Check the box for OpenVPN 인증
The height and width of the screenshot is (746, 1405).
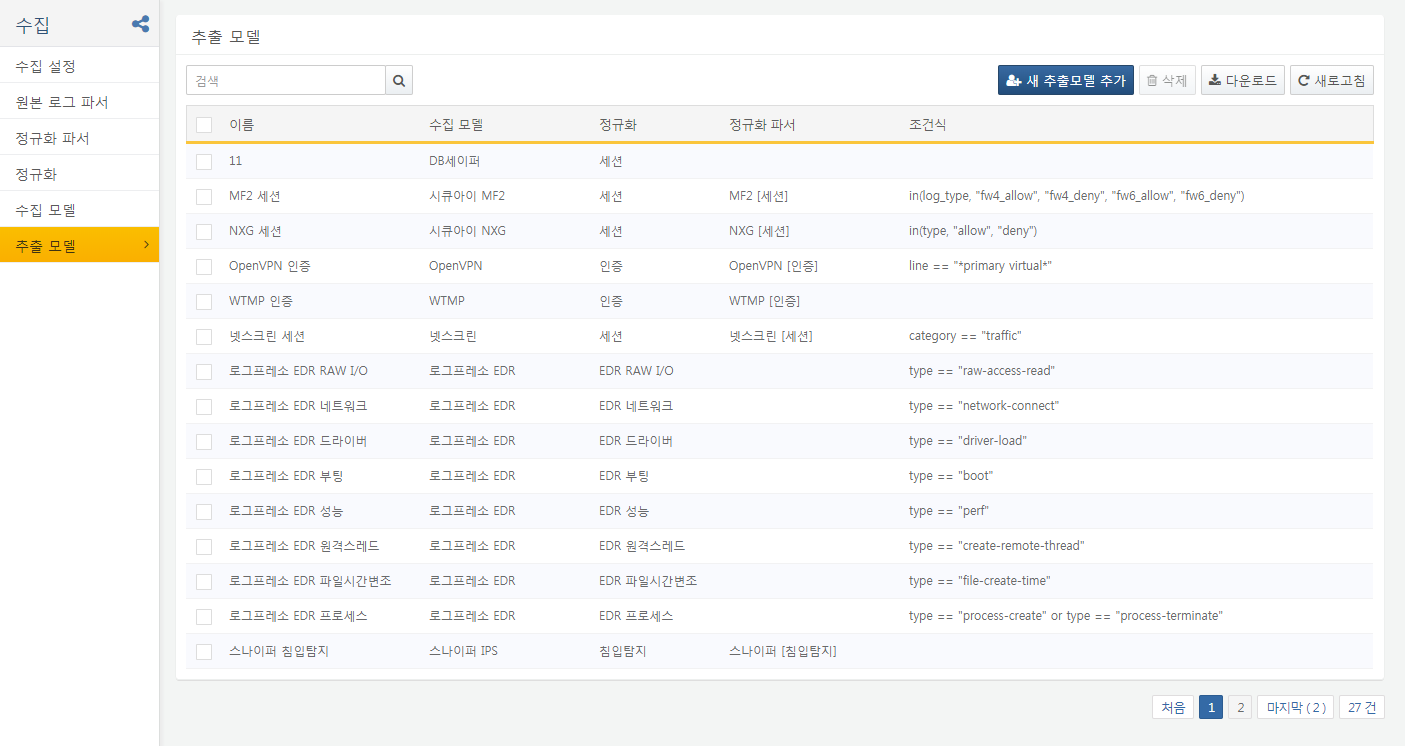click(x=204, y=266)
